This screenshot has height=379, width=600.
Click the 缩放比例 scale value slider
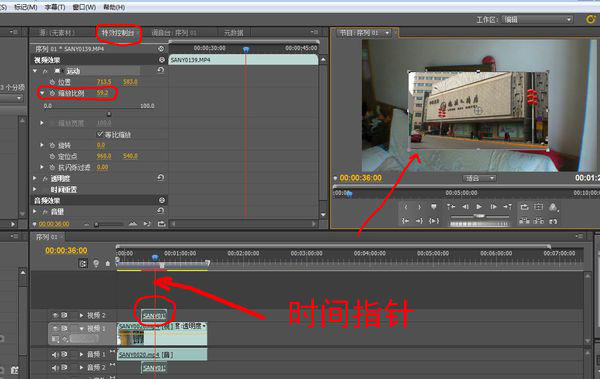(x=109, y=114)
